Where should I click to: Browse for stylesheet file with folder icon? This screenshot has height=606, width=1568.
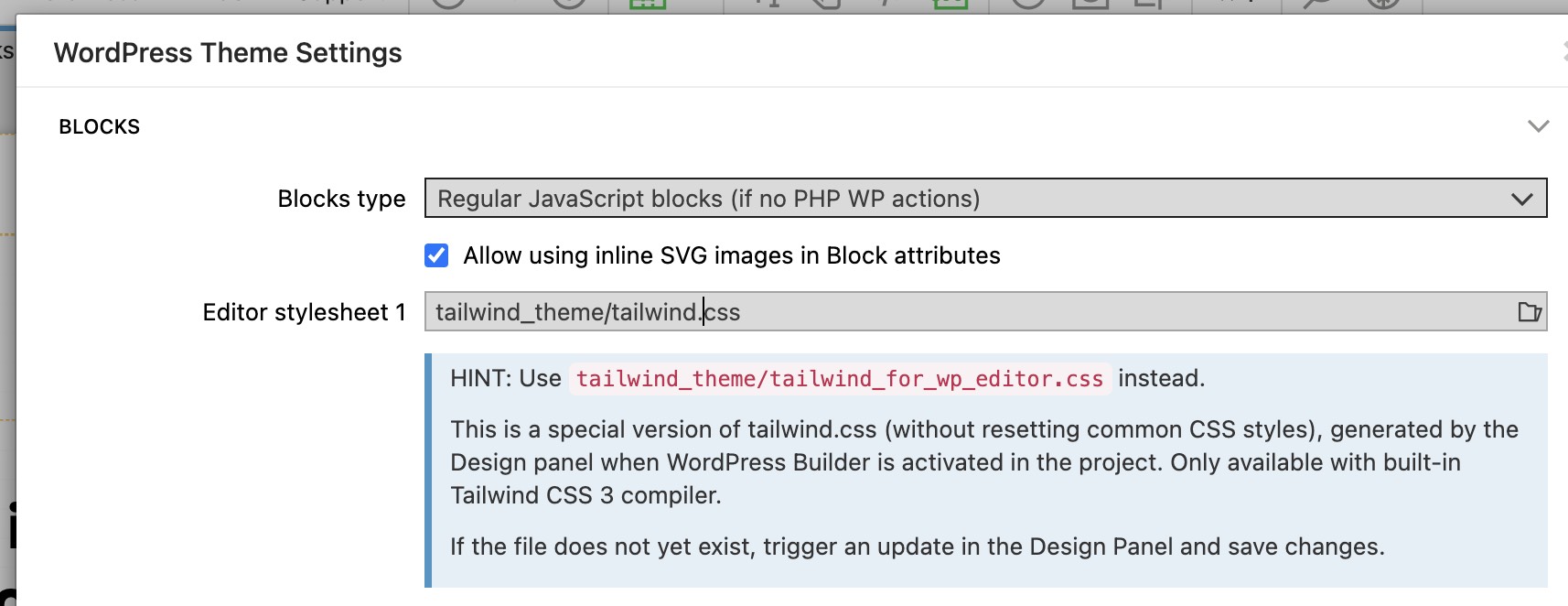tap(1530, 312)
